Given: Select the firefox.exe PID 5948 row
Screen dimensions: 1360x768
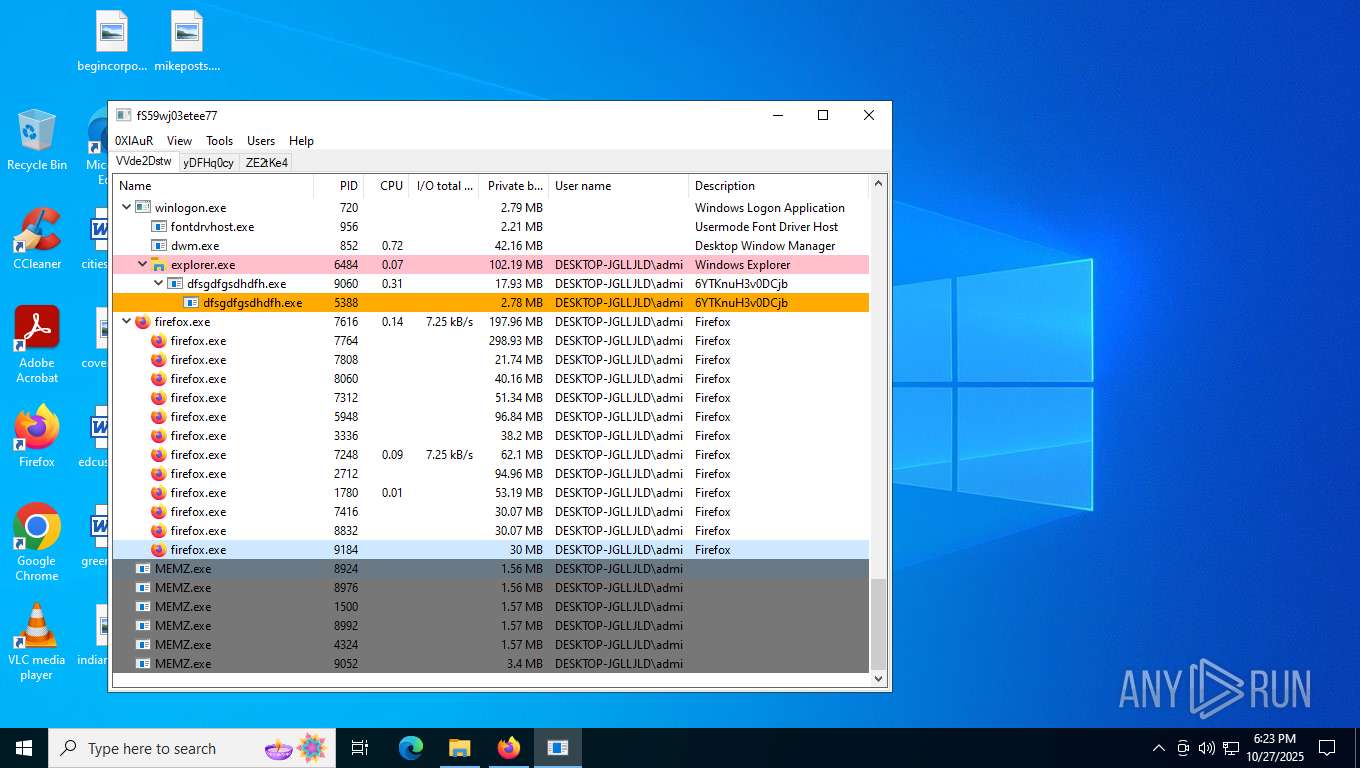Looking at the screenshot, I should point(491,417).
